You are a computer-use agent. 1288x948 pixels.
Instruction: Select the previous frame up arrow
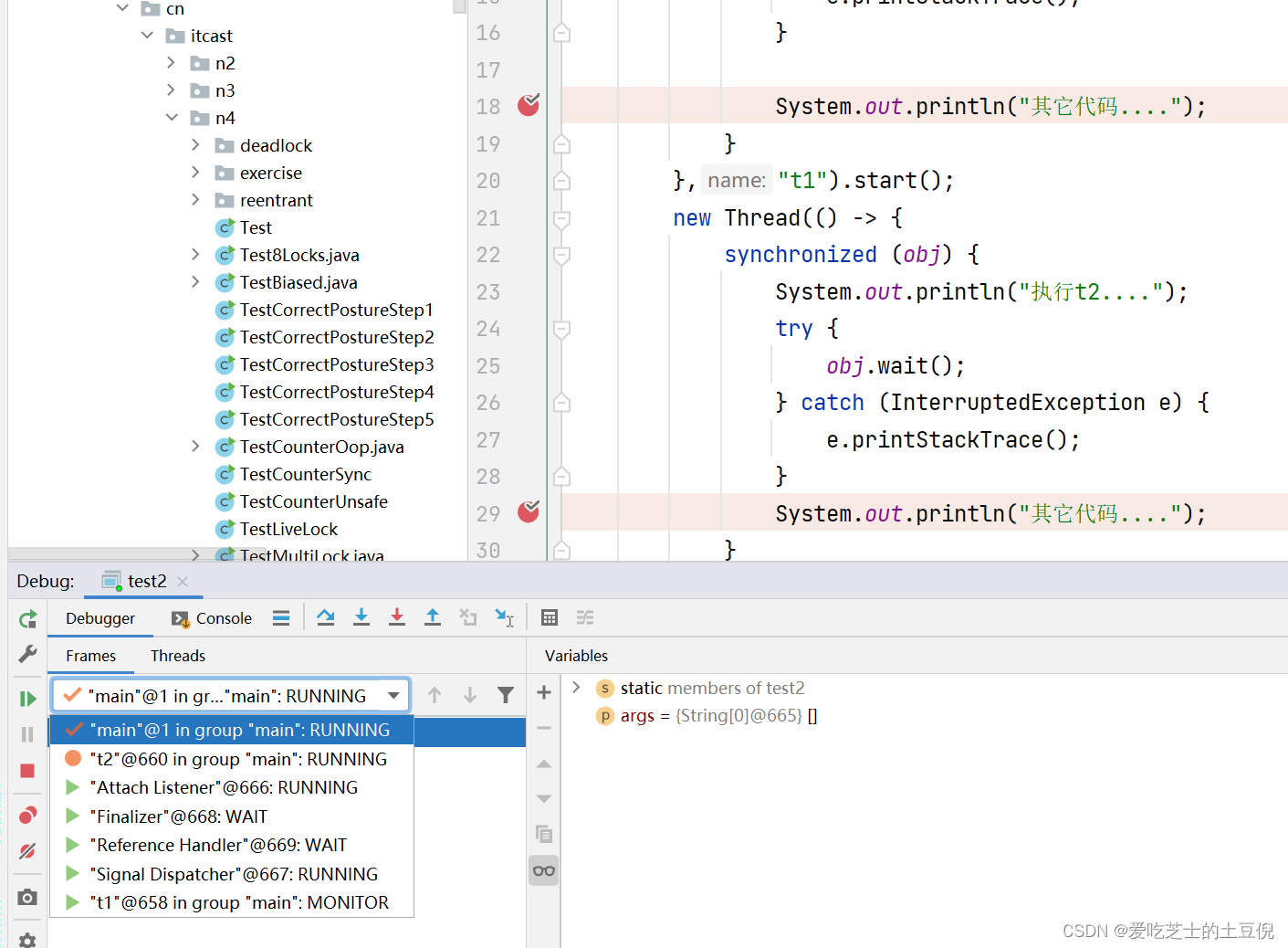[435, 696]
